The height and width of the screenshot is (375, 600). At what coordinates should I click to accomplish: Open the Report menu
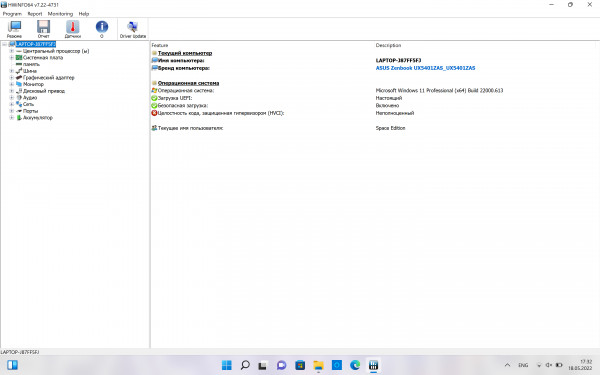point(35,14)
